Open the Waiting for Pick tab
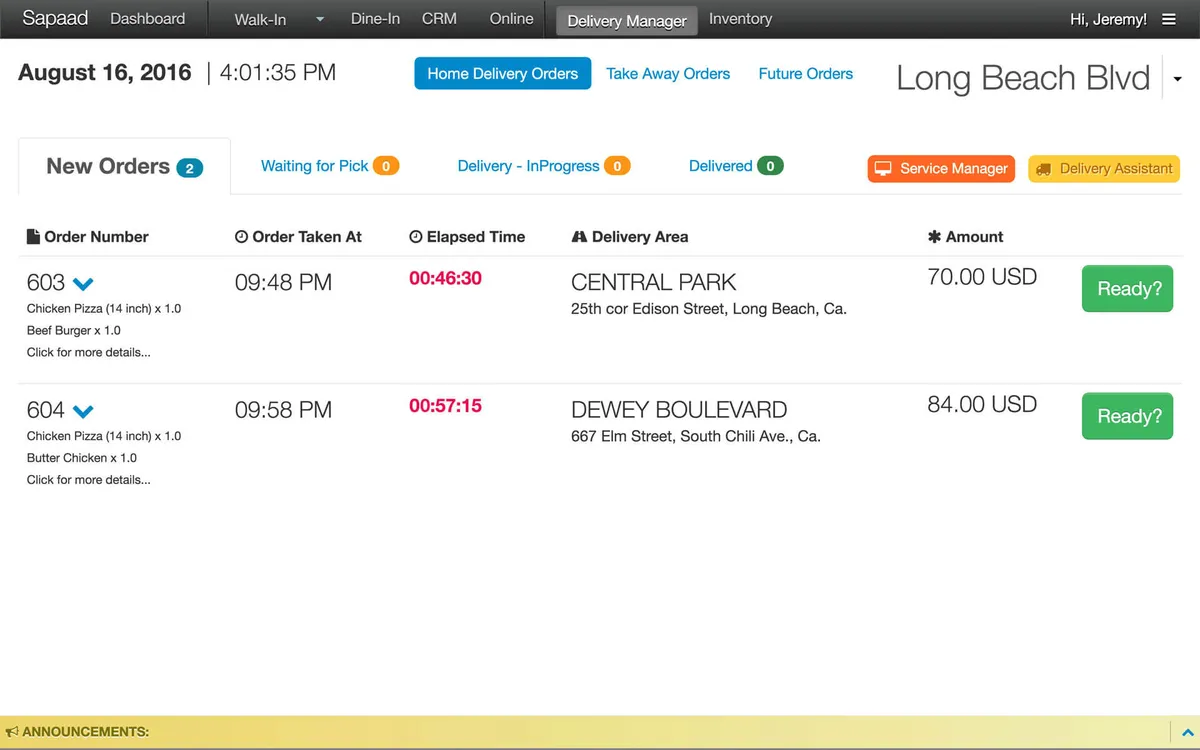The image size is (1200, 750). tap(330, 166)
